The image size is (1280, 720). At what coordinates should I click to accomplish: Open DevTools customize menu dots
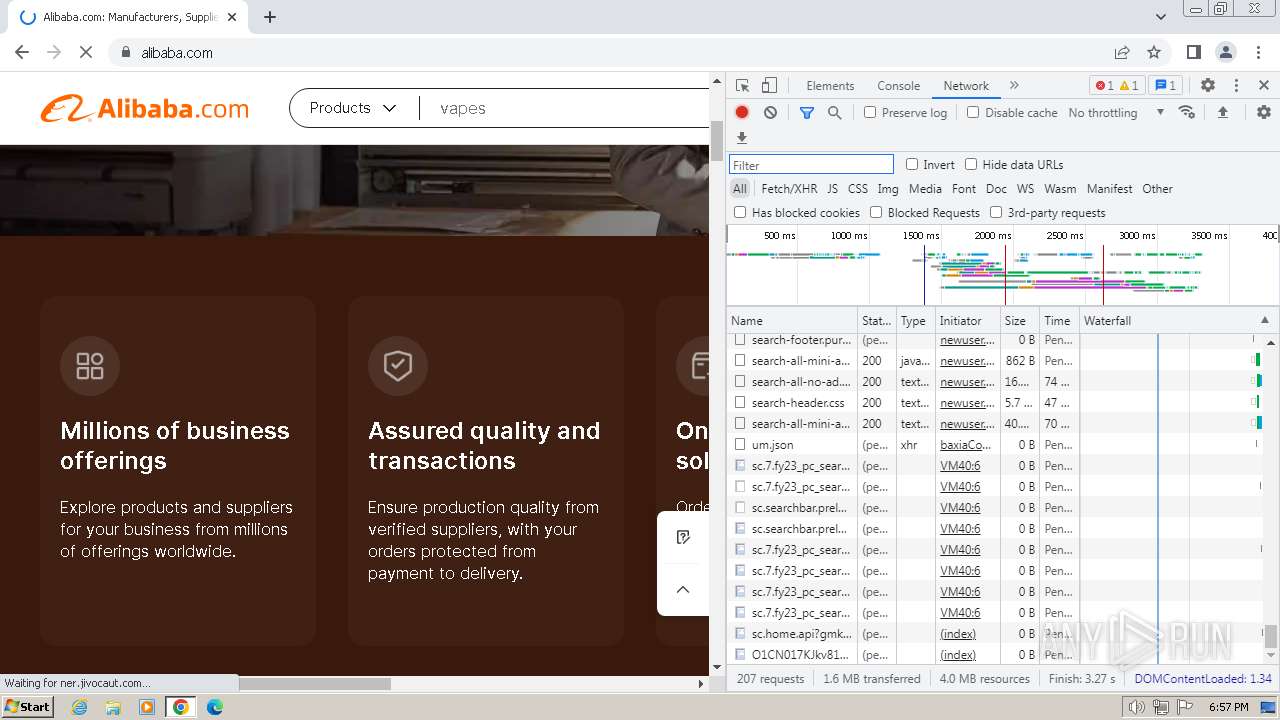[1236, 86]
